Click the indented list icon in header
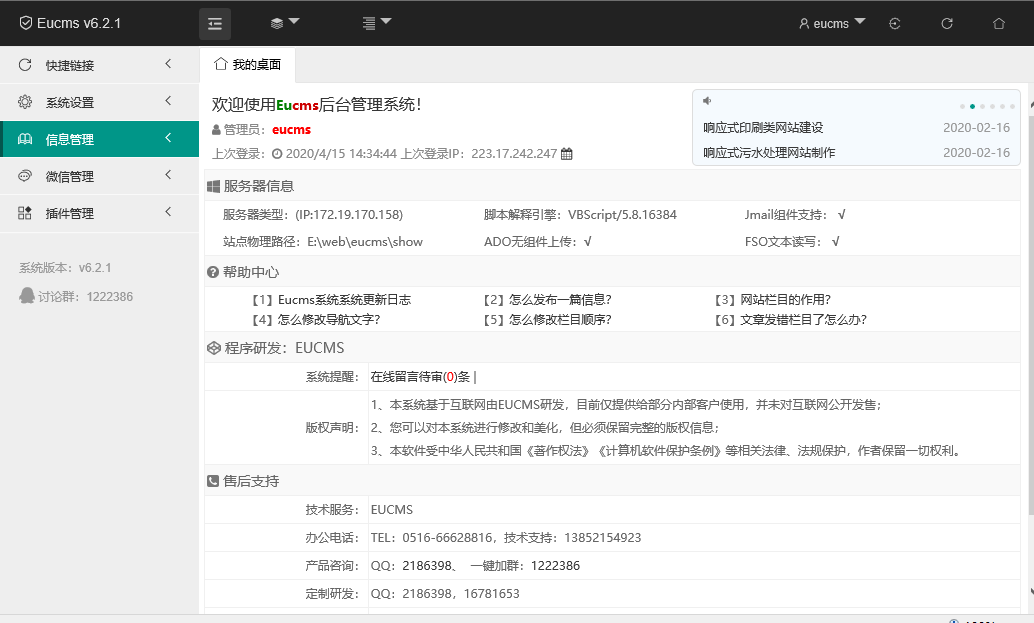The image size is (1034, 623). pos(369,24)
